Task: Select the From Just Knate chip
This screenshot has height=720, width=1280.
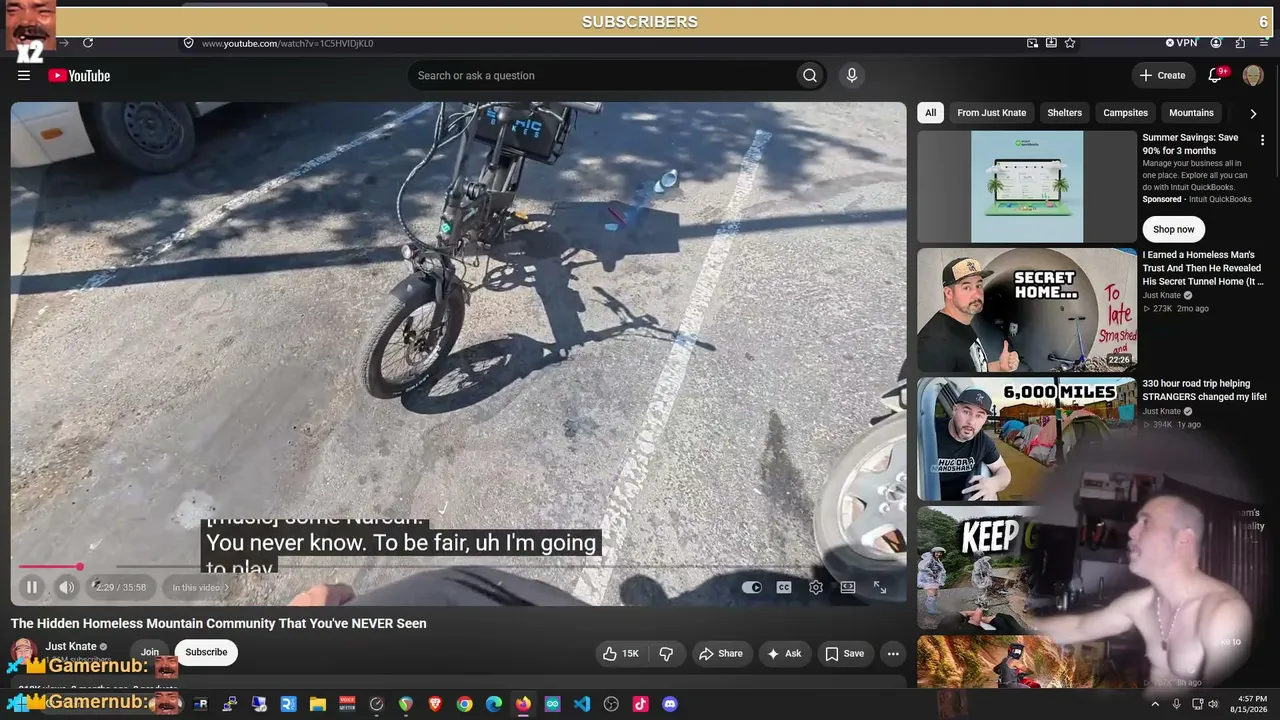Action: (991, 113)
